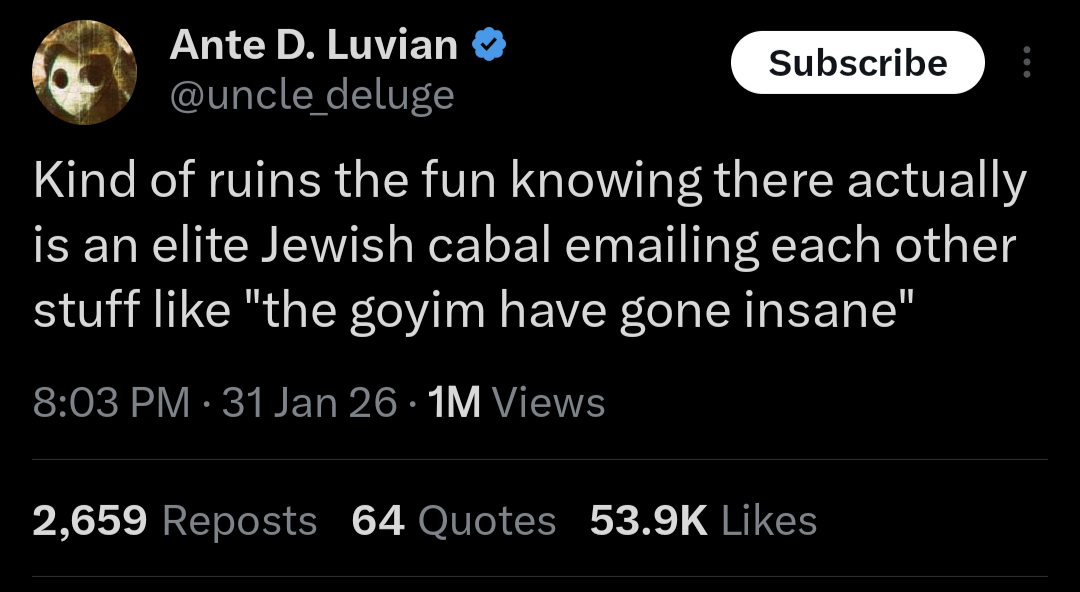Image resolution: width=1080 pixels, height=592 pixels.
Task: Click the divider line below the timestamp
Action: point(540,460)
